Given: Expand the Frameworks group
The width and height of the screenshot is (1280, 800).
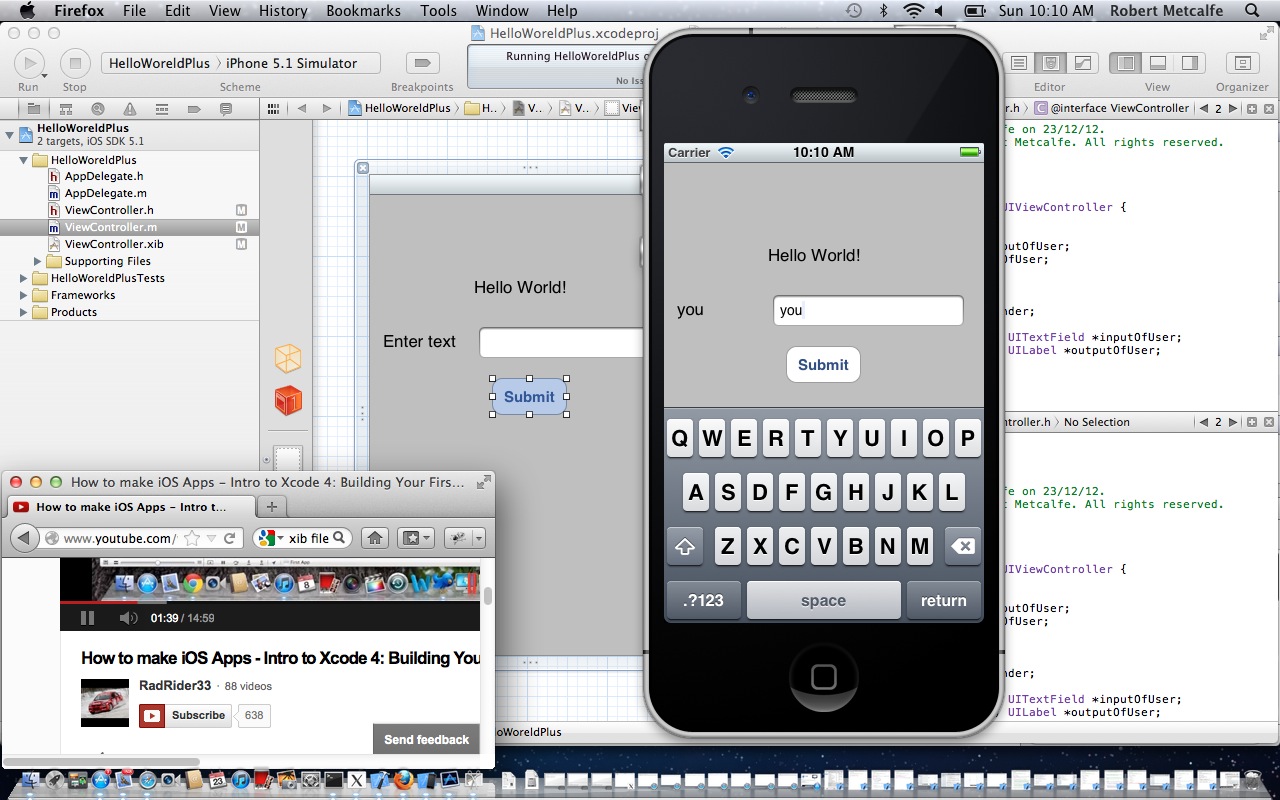Looking at the screenshot, I should point(24,295).
